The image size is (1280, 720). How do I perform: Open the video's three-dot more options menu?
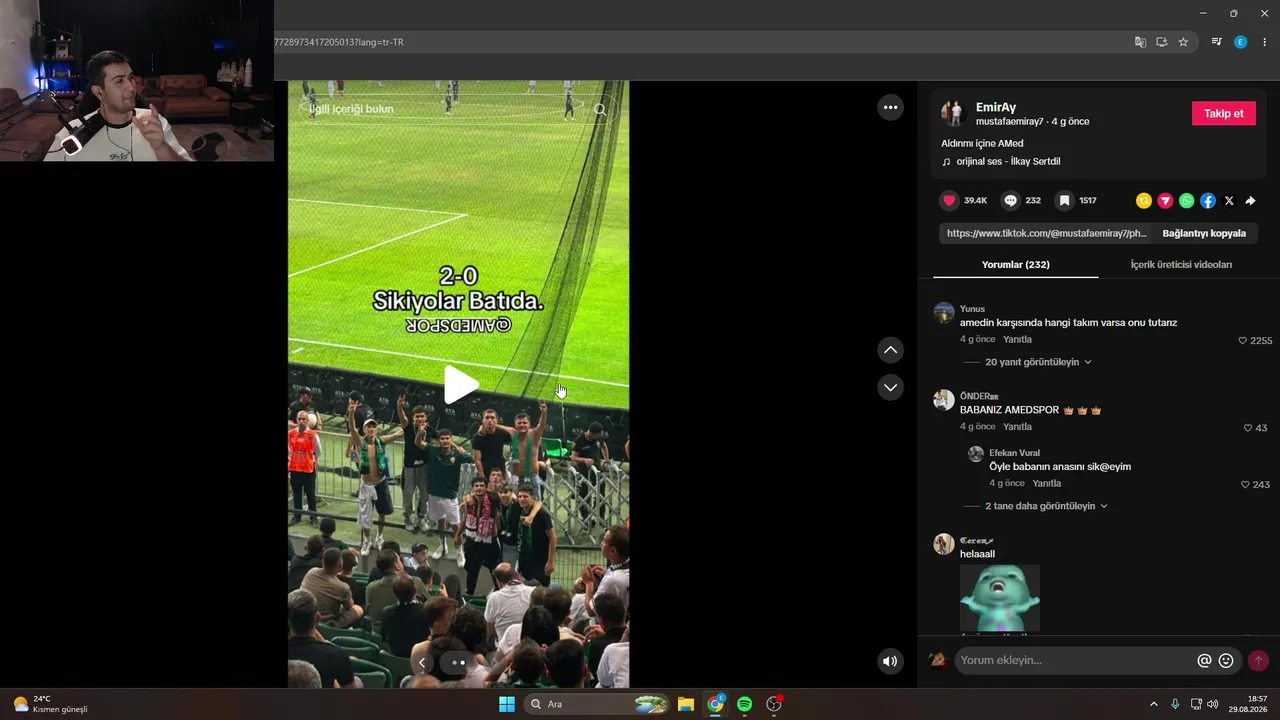890,108
